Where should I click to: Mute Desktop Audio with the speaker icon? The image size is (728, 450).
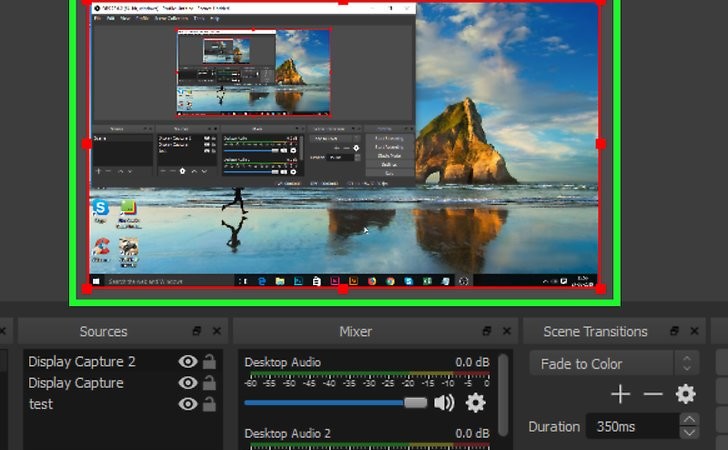click(444, 403)
